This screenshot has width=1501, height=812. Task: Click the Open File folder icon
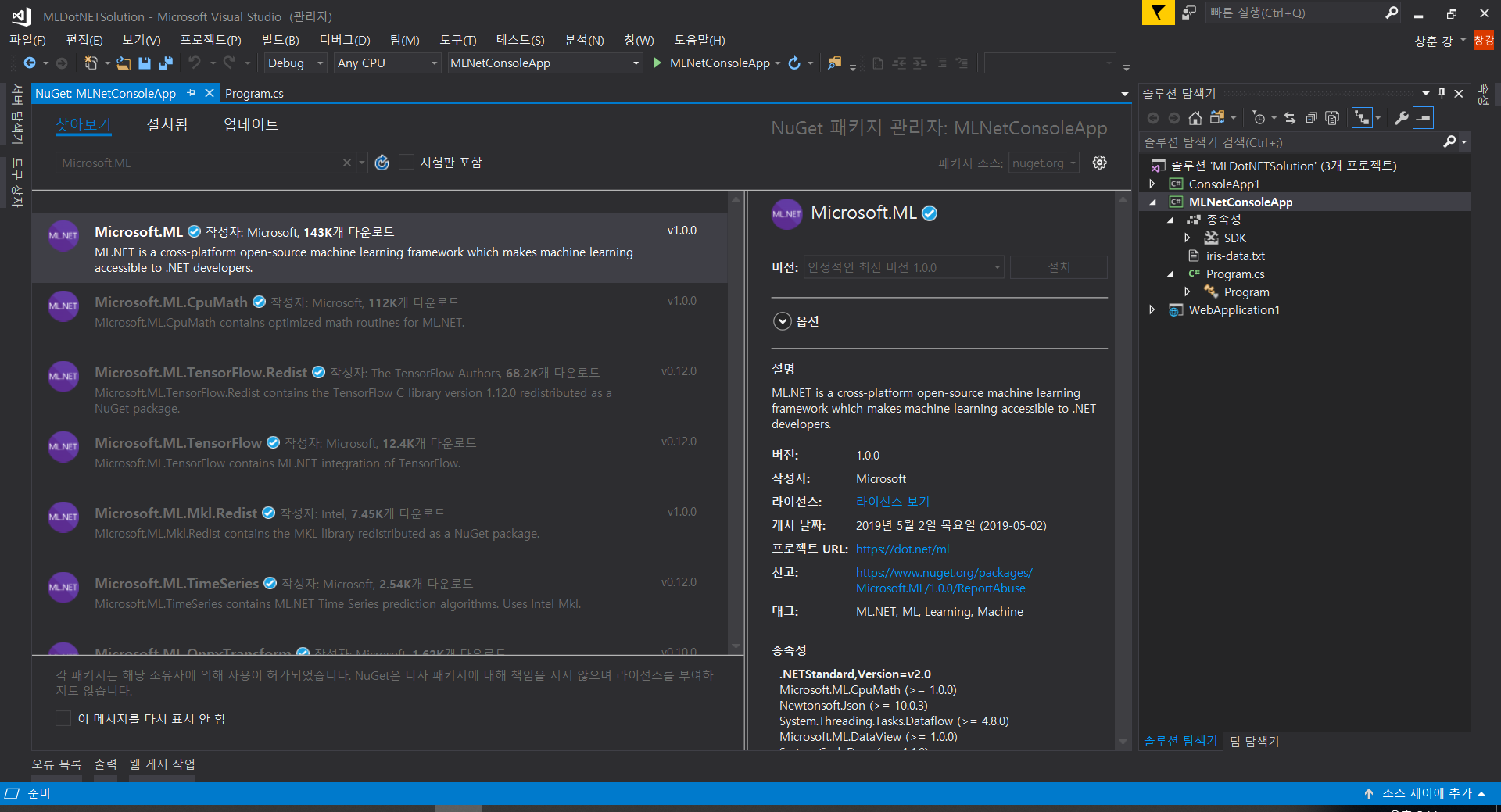click(124, 63)
